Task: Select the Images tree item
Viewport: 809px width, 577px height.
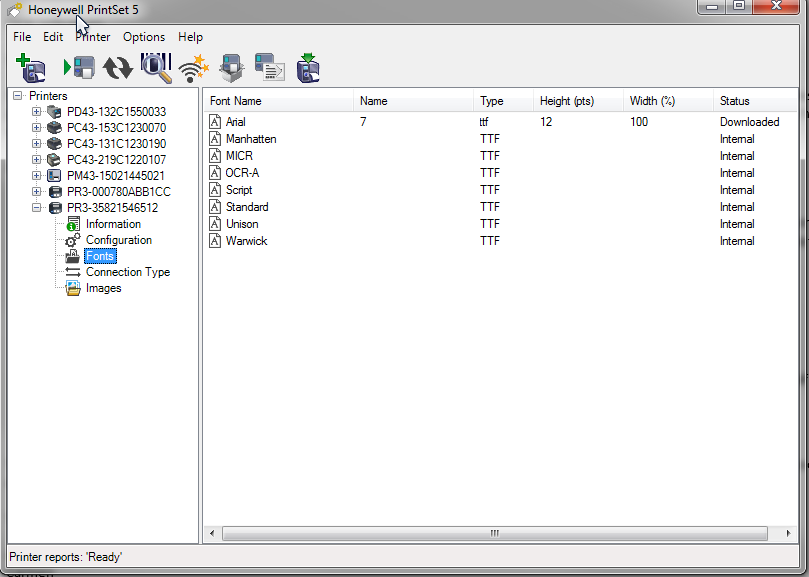Action: click(x=104, y=288)
